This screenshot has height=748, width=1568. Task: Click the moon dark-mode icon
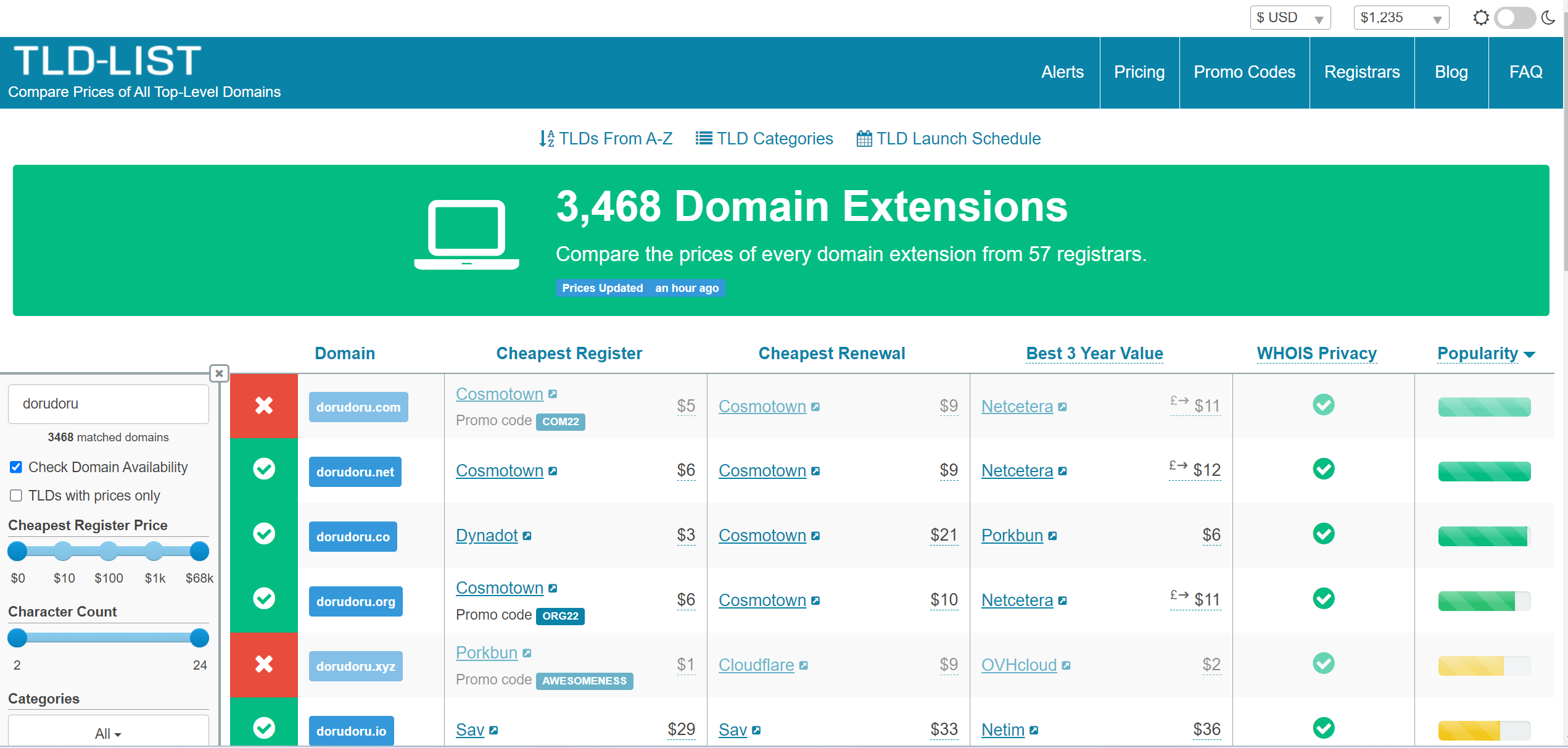click(1548, 17)
